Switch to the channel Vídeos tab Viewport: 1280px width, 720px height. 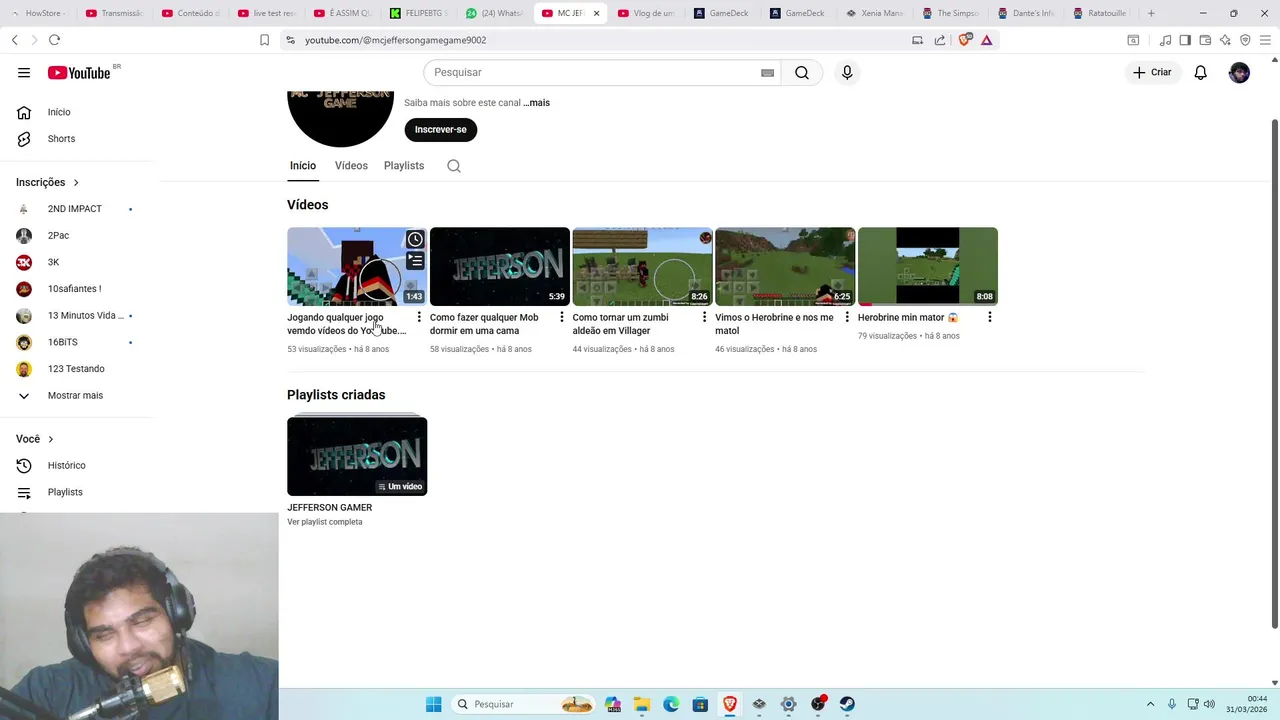click(x=351, y=166)
